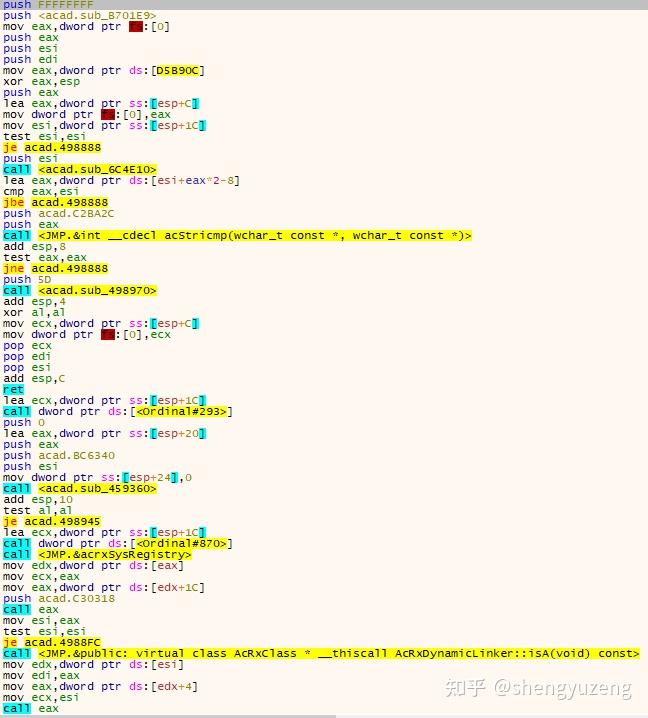Viewport: 648px width, 718px height.
Task: Select the mov esi,eax instruction
Action: click(41, 620)
